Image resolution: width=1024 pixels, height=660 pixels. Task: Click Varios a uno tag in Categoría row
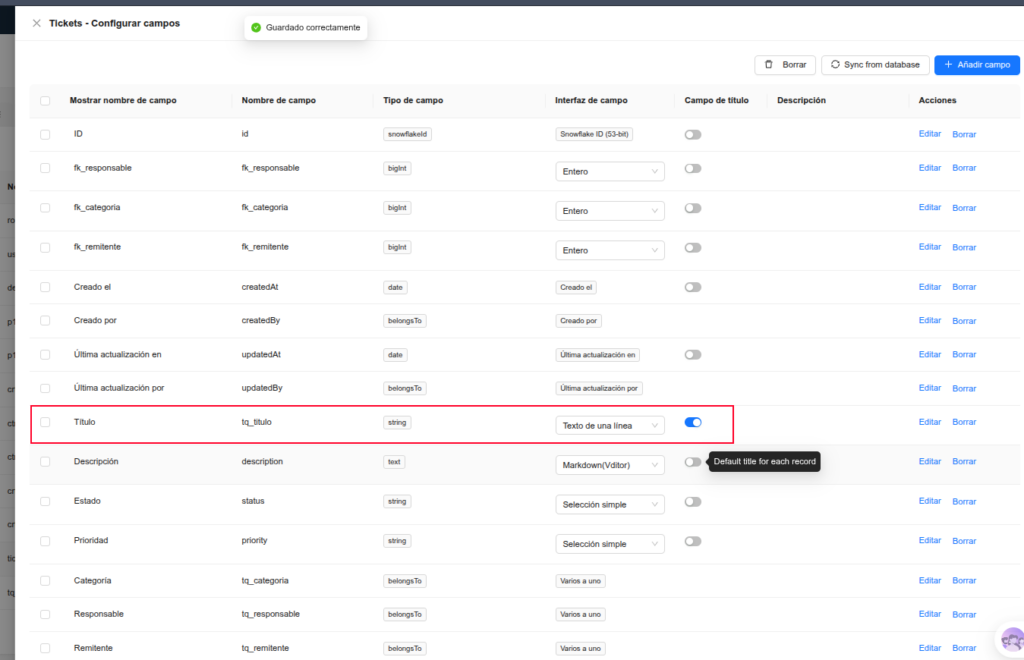click(x=581, y=581)
